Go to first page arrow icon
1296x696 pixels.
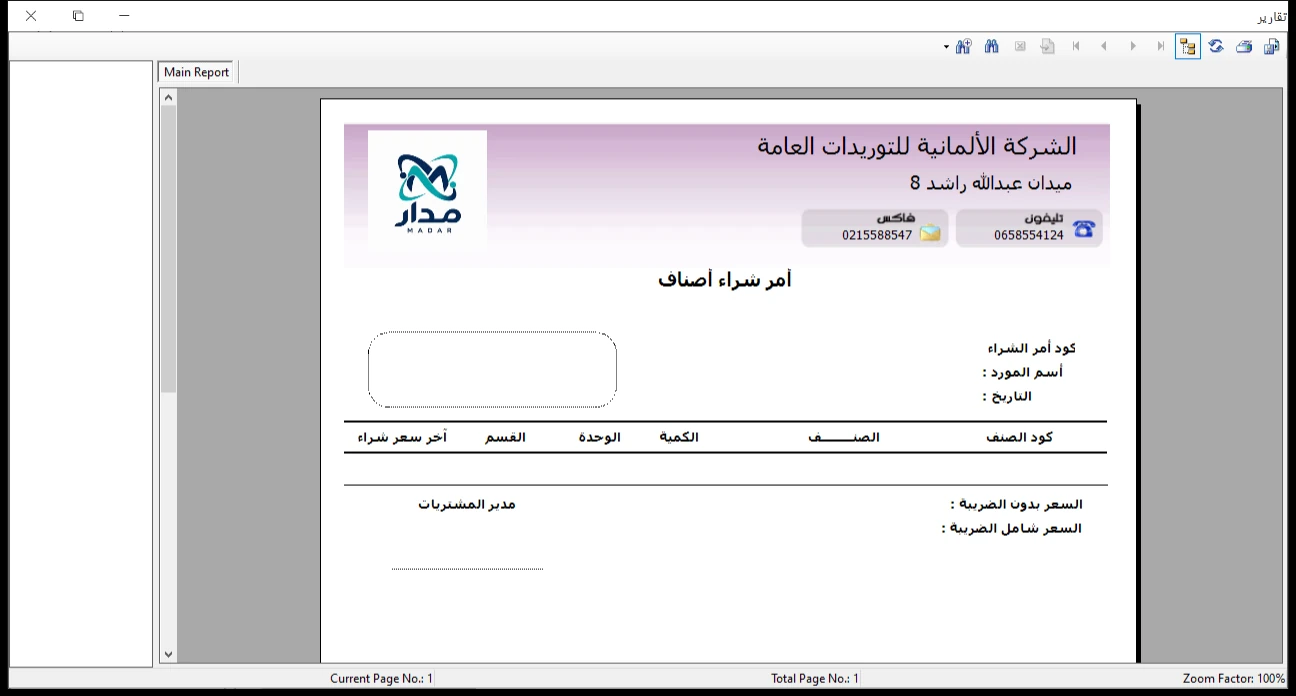pyautogui.click(x=1076, y=46)
